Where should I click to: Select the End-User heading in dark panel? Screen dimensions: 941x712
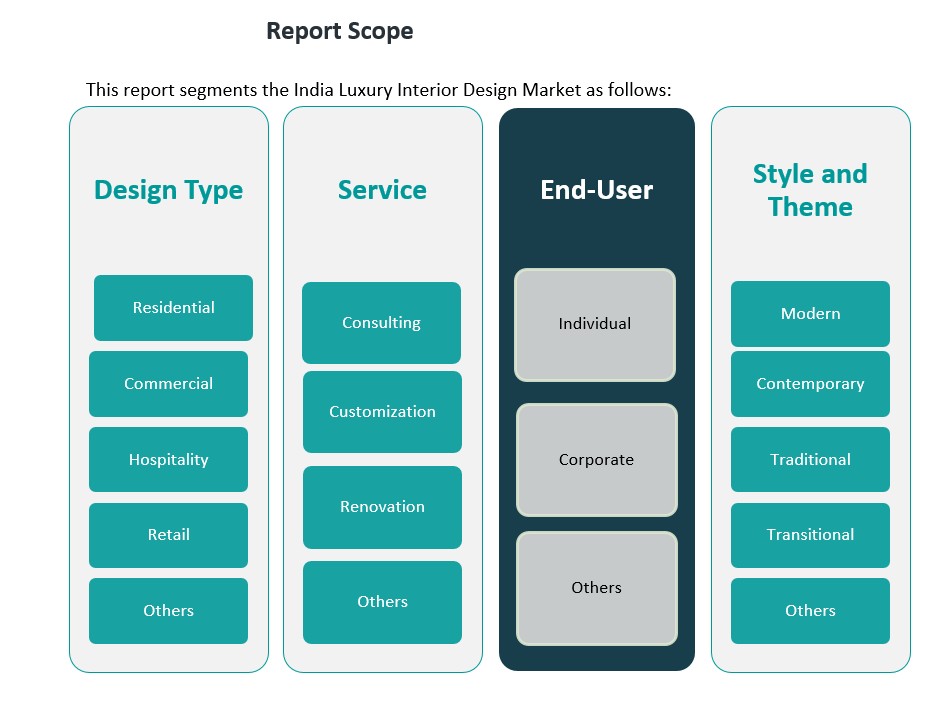click(596, 190)
